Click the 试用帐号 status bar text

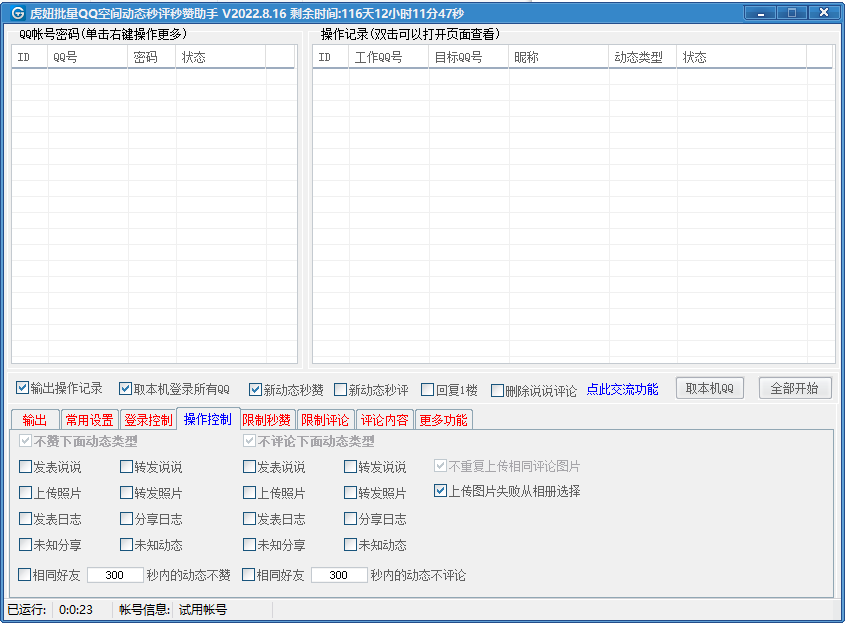pyautogui.click(x=203, y=610)
